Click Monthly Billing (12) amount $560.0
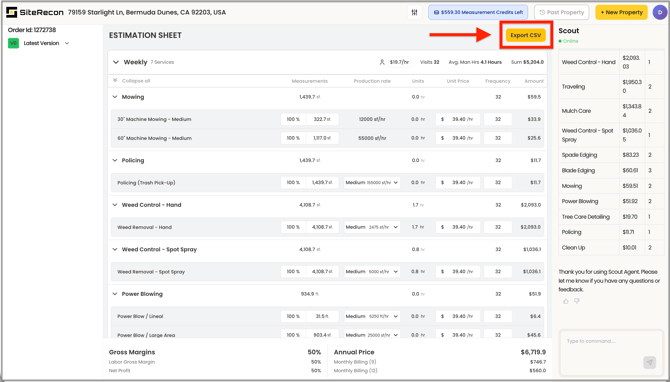This screenshot has height=382, width=670. pos(538,370)
